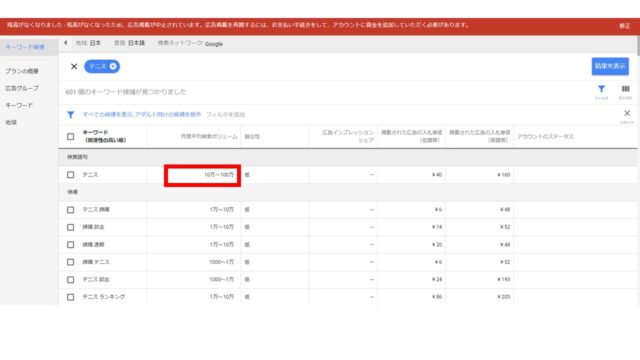Screen dimensions: 640x360
Task: Check the box for テニス ランキング row
Action: click(71, 297)
